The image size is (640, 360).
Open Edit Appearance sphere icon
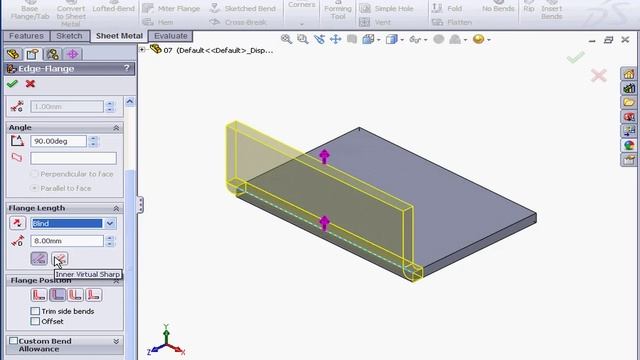[x=439, y=39]
